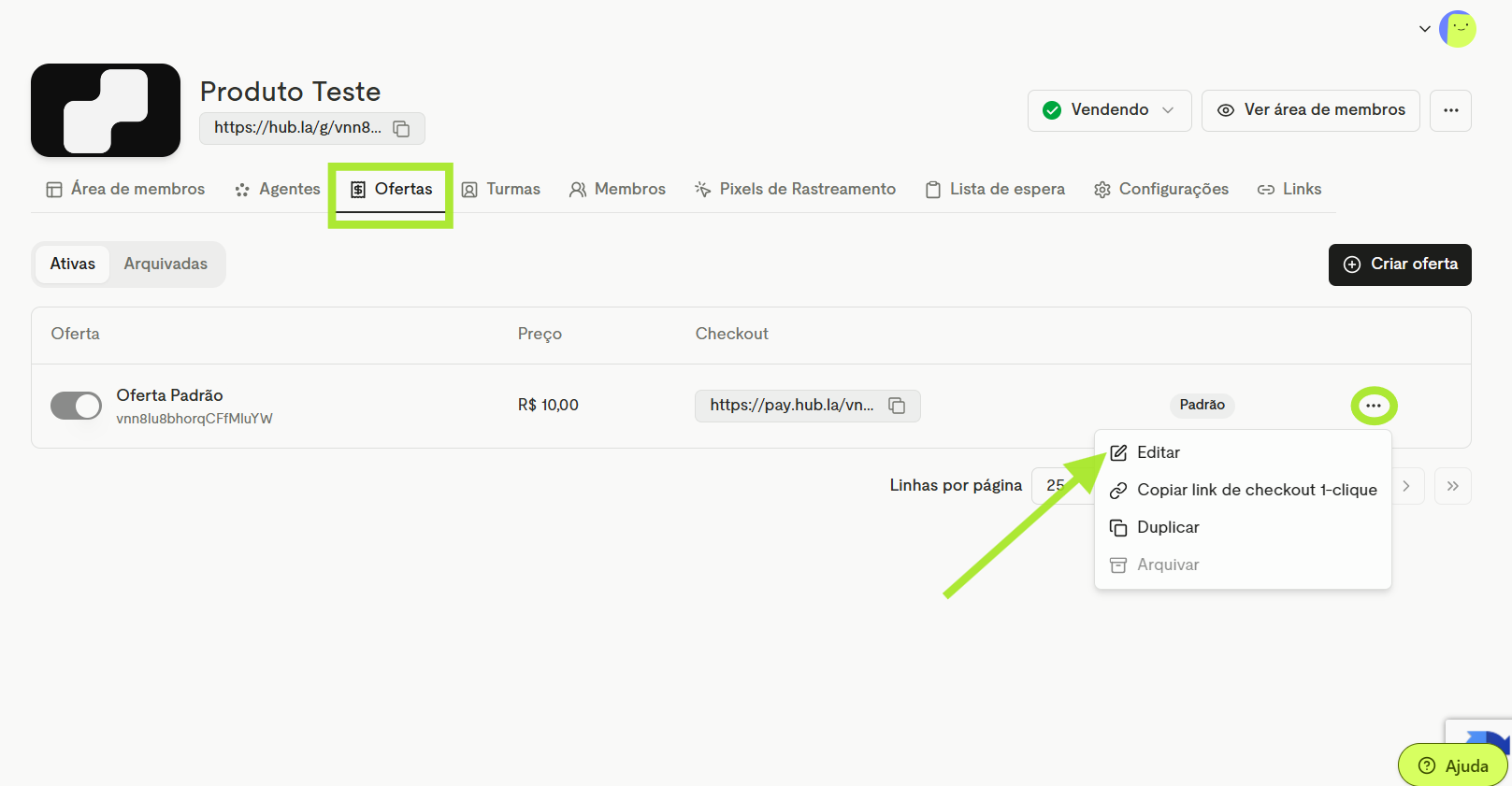Toggle the Oferta Padrão switch
This screenshot has height=786, width=1512.
[76, 406]
